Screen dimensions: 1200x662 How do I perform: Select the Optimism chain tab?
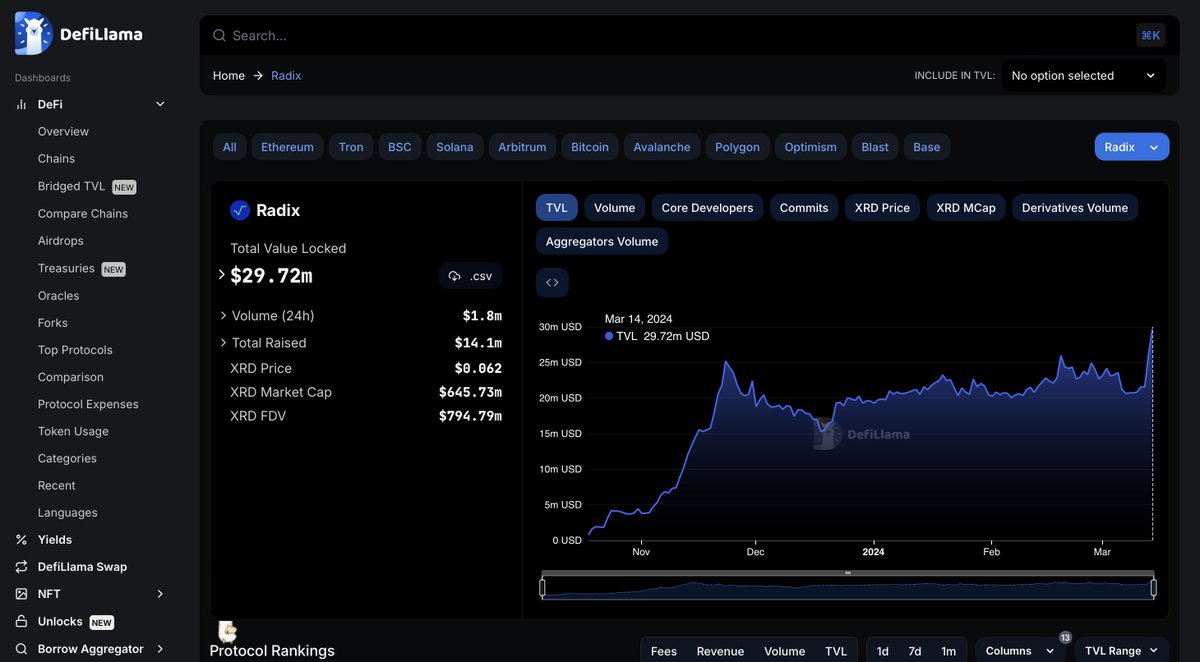(x=810, y=147)
